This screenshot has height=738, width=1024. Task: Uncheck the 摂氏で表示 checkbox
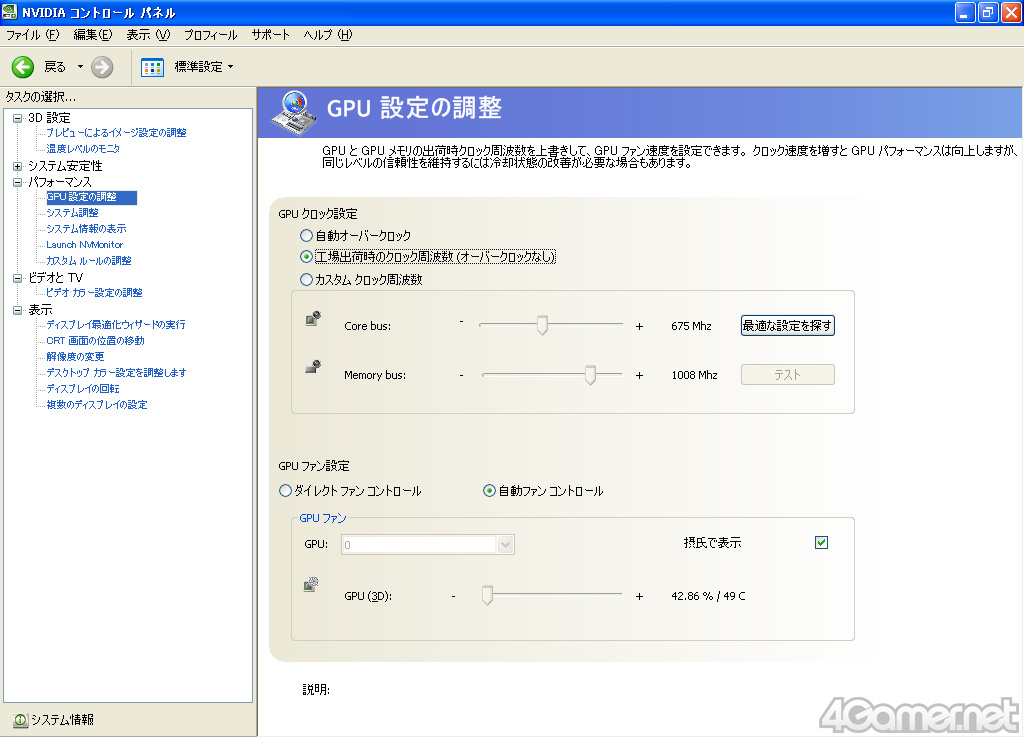point(821,543)
